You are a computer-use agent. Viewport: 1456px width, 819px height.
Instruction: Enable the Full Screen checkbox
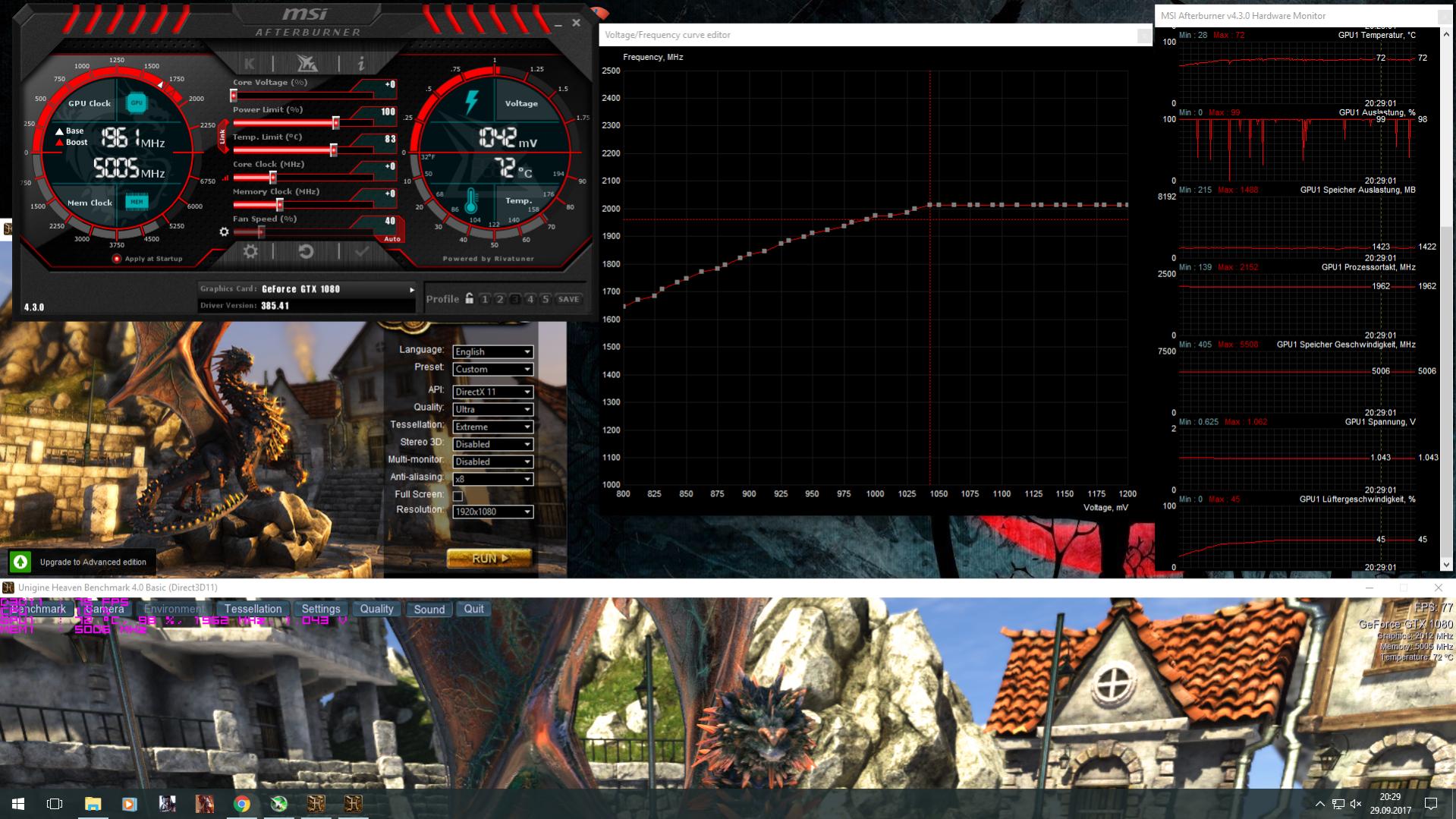point(458,496)
